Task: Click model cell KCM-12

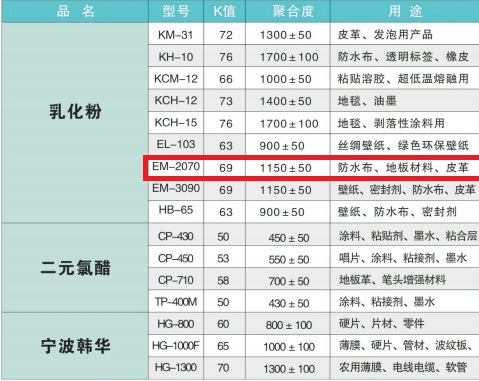Action: pyautogui.click(x=176, y=79)
